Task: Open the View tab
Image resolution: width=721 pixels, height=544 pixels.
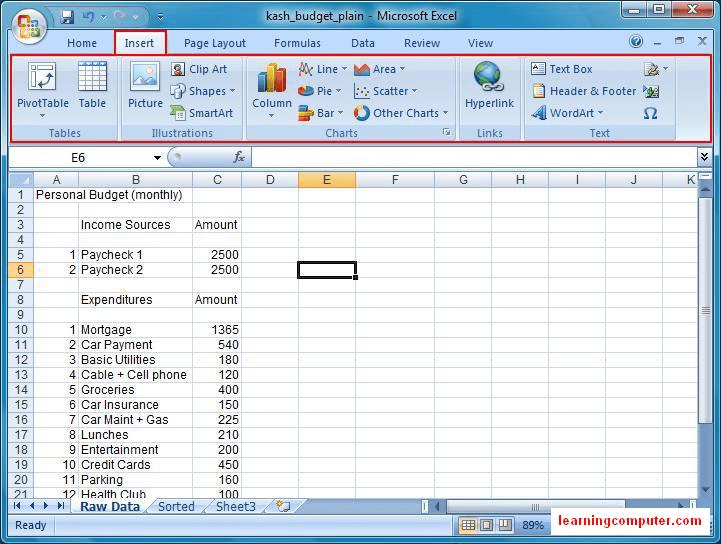Action: (x=480, y=43)
